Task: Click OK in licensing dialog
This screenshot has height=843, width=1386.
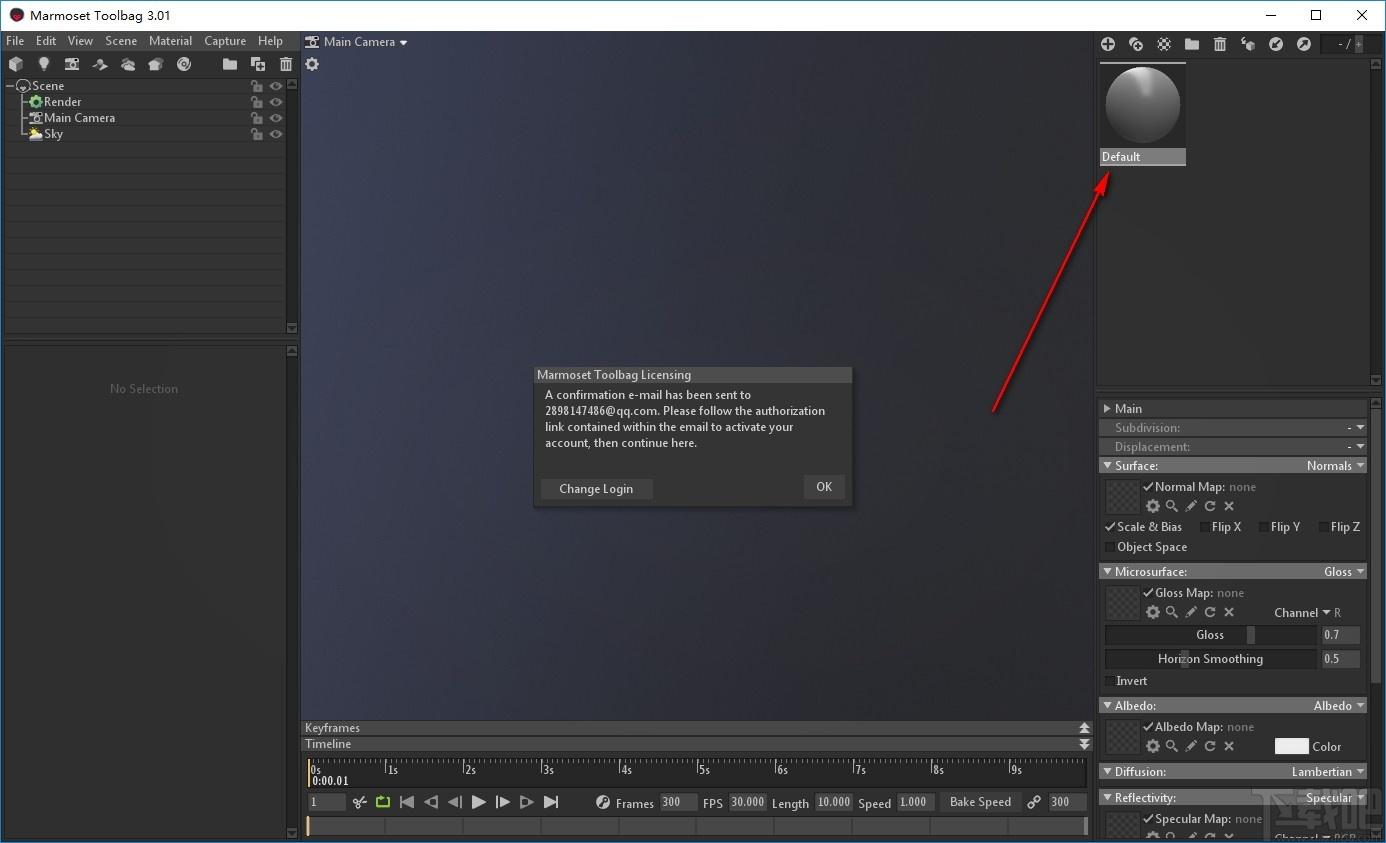Action: [824, 487]
